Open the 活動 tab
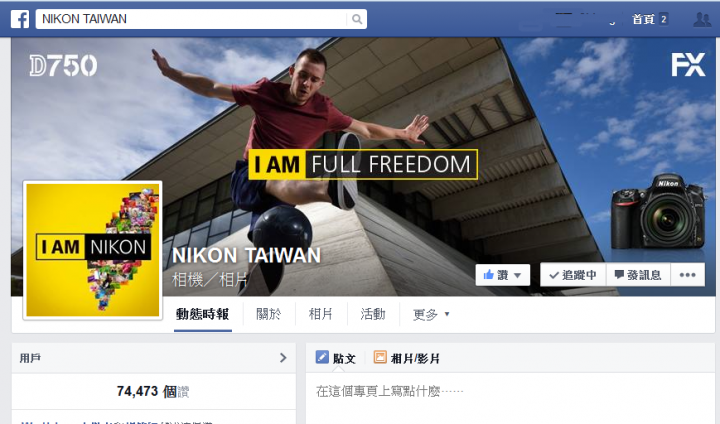Image resolution: width=720 pixels, height=424 pixels. pyautogui.click(x=373, y=315)
